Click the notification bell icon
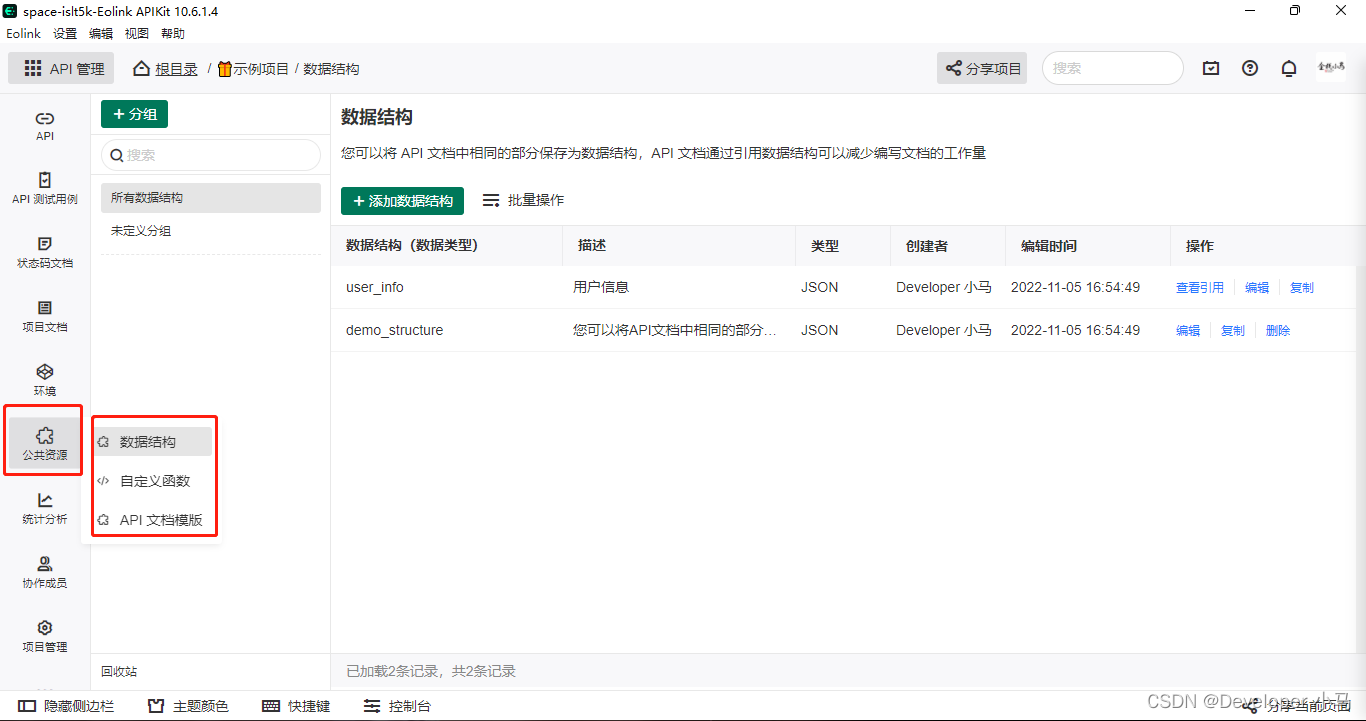The width and height of the screenshot is (1366, 721). (1289, 68)
